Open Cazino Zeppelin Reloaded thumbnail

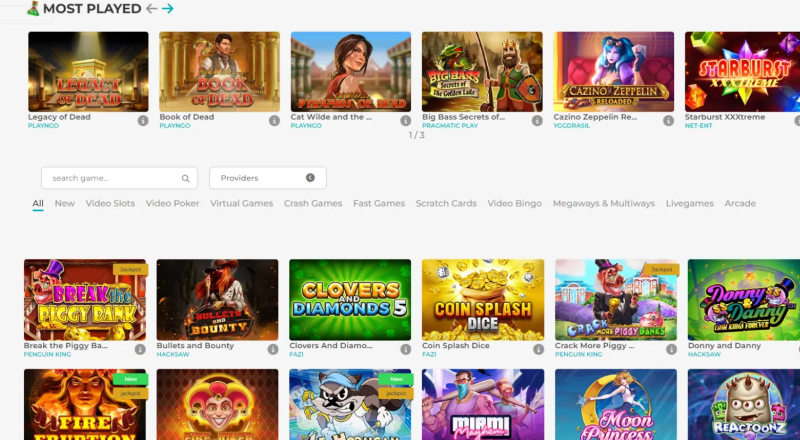(x=614, y=71)
